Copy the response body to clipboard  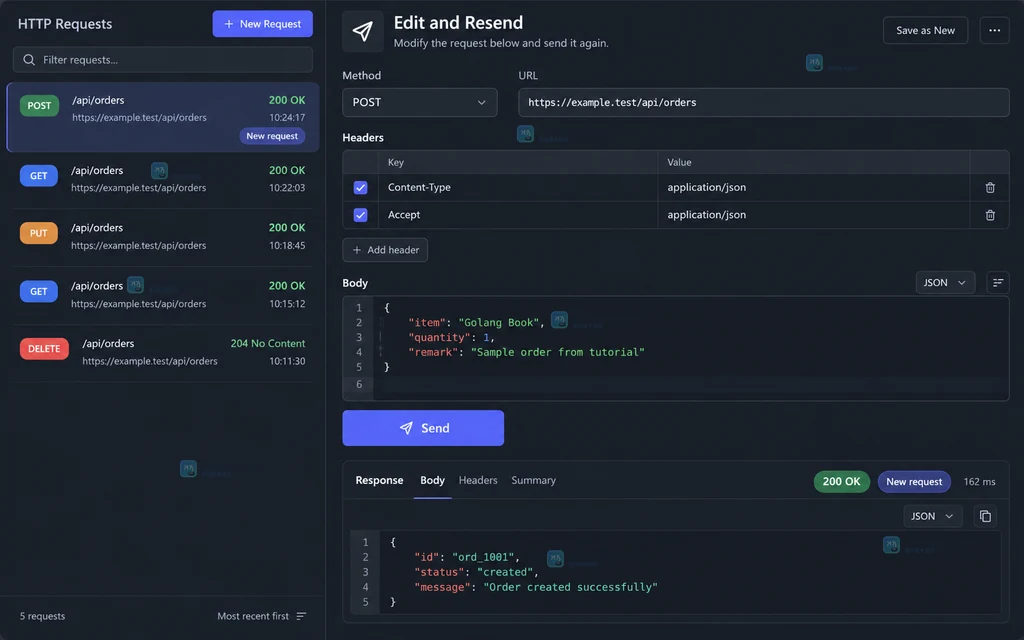(x=985, y=516)
